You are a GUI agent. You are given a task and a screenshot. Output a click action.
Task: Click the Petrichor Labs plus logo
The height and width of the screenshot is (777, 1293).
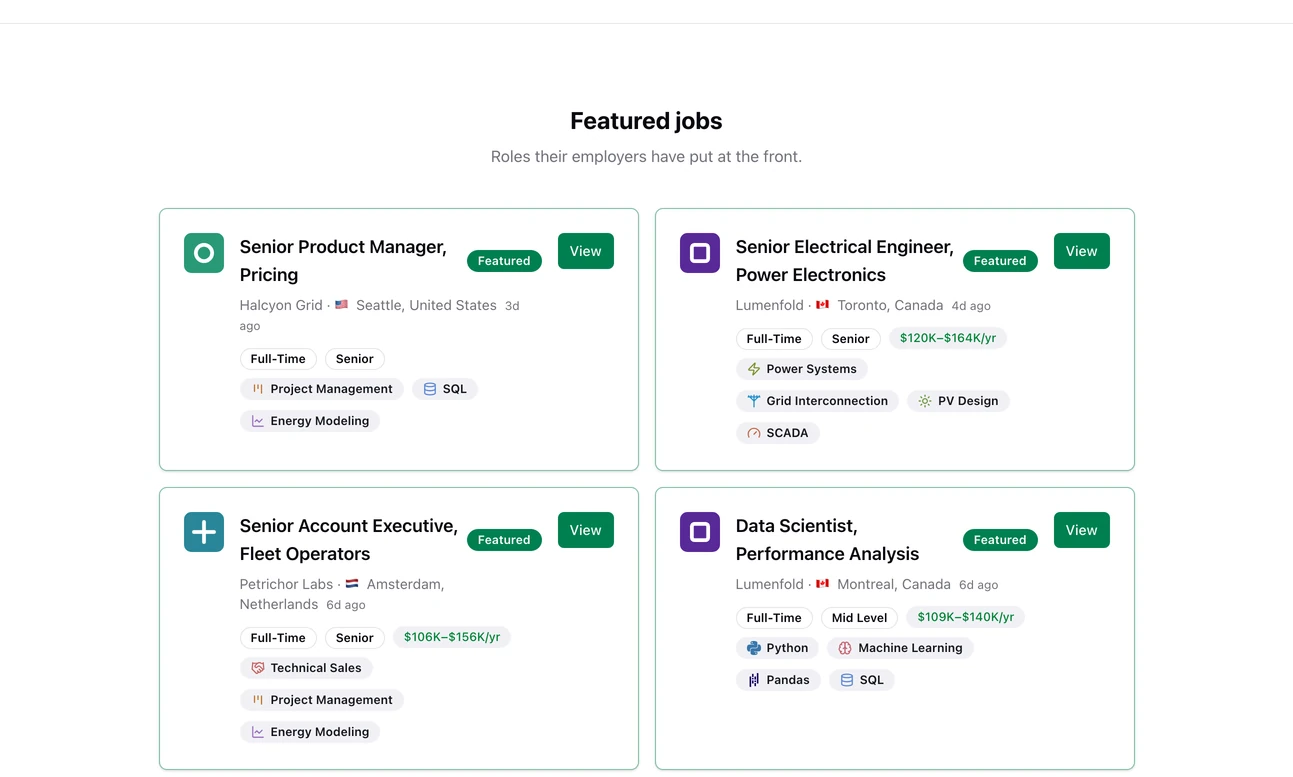point(204,532)
